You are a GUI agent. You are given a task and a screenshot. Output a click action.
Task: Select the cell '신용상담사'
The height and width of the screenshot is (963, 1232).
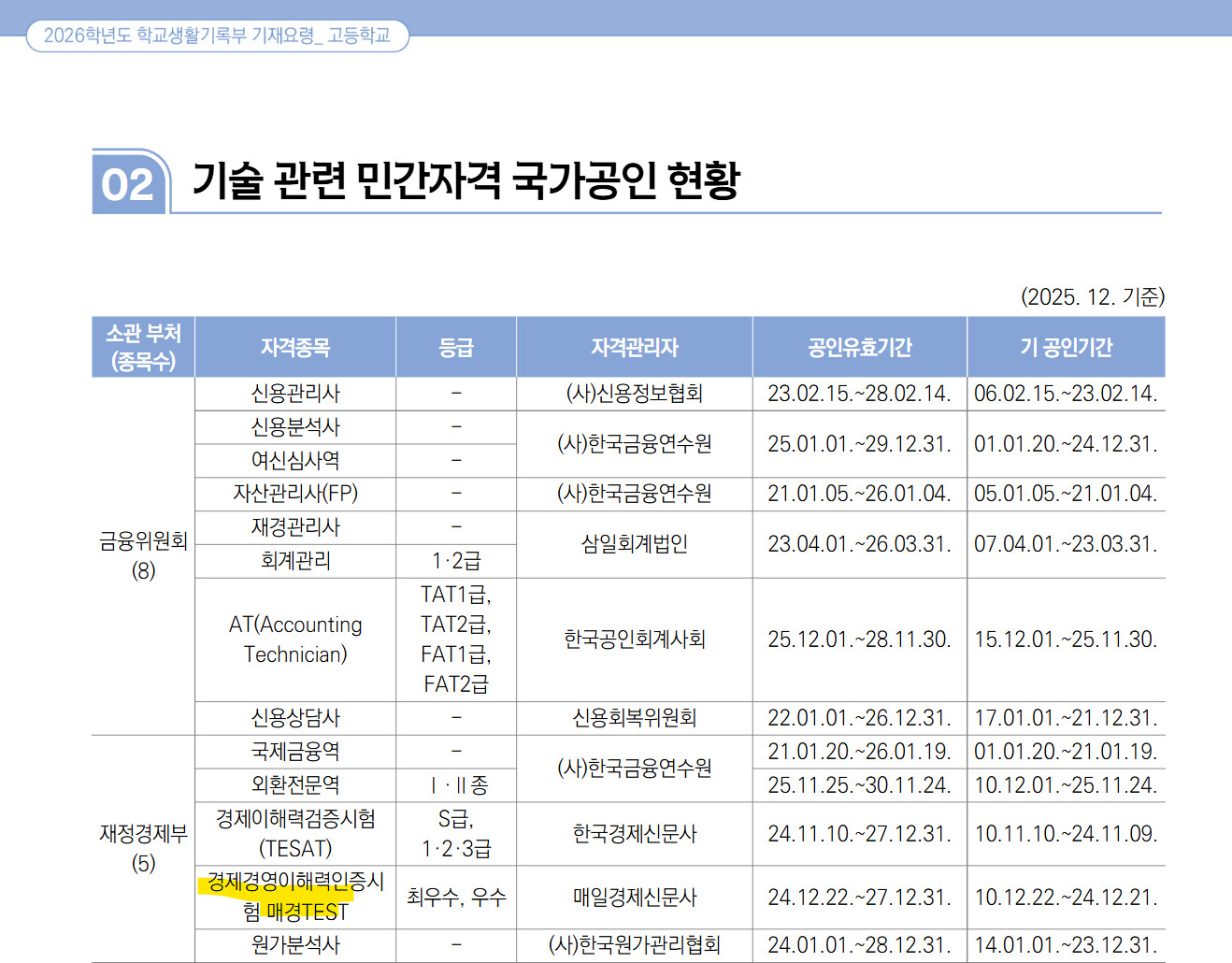click(x=295, y=718)
